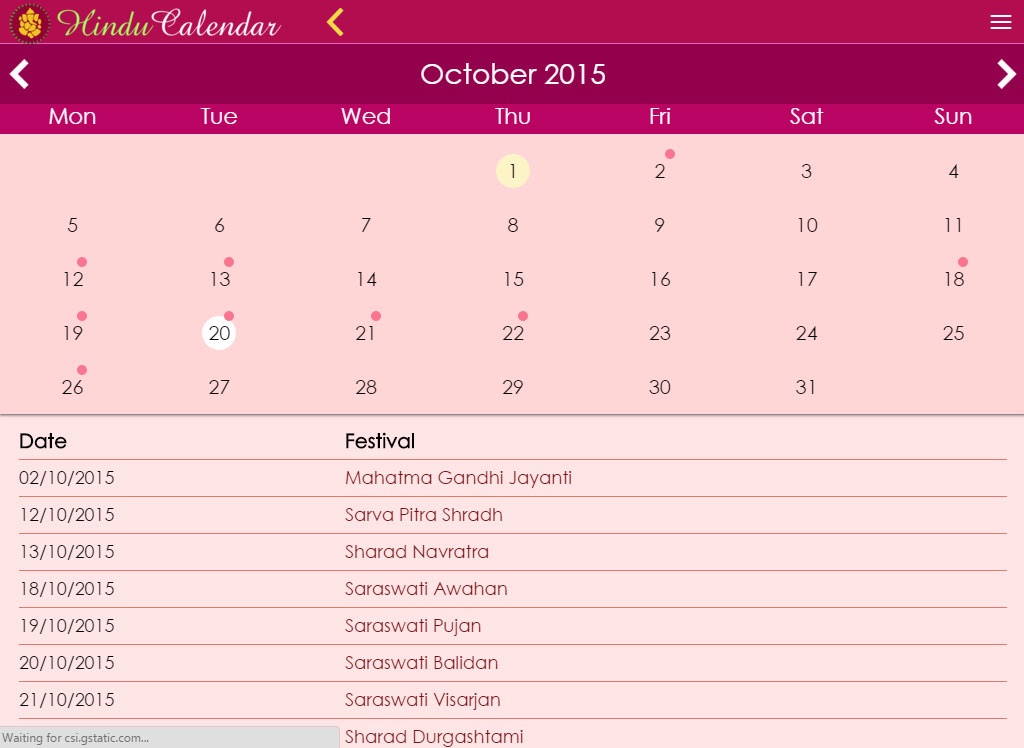The height and width of the screenshot is (748, 1024).
Task: Click the 20/10/2015 date cell
Action: tap(67, 663)
